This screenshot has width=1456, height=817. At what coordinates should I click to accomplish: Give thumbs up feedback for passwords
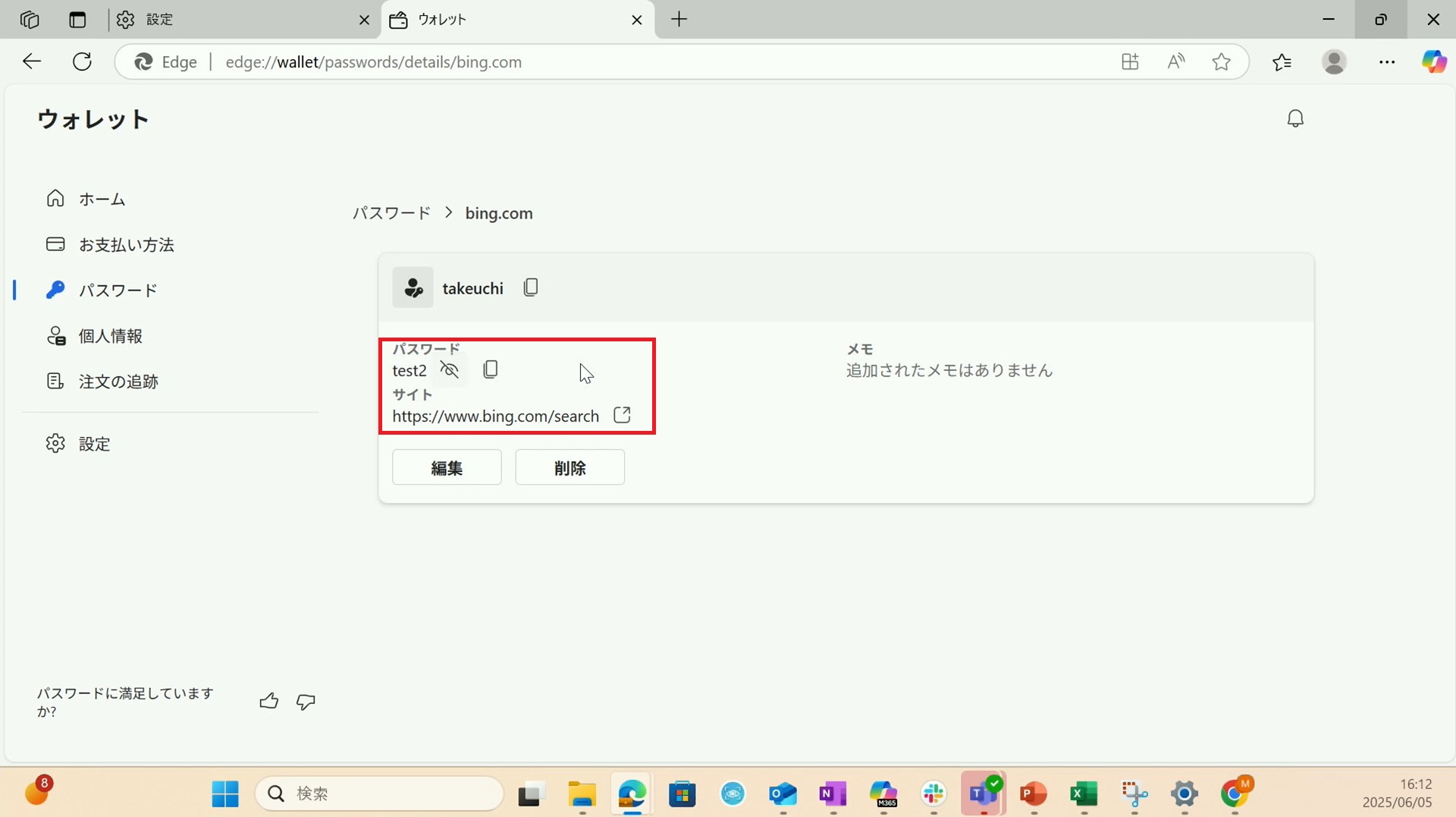click(268, 702)
